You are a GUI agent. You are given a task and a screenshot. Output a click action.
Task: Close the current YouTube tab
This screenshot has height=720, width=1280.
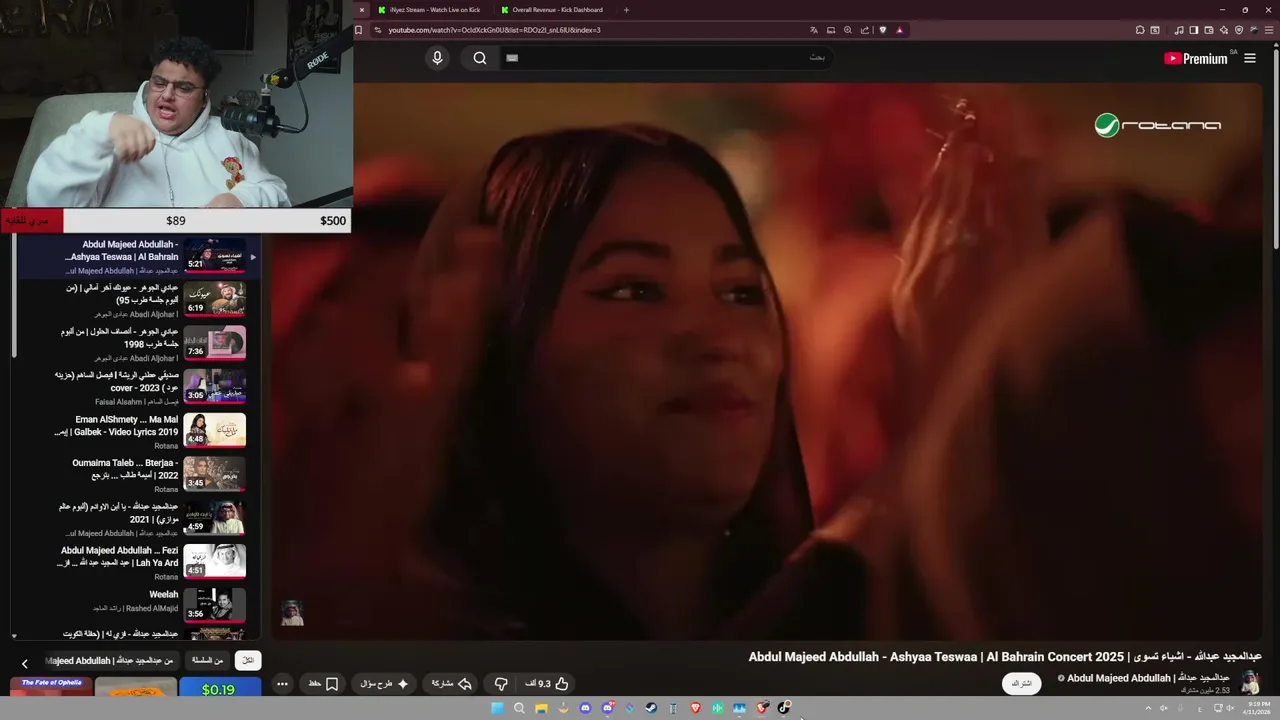point(362,10)
